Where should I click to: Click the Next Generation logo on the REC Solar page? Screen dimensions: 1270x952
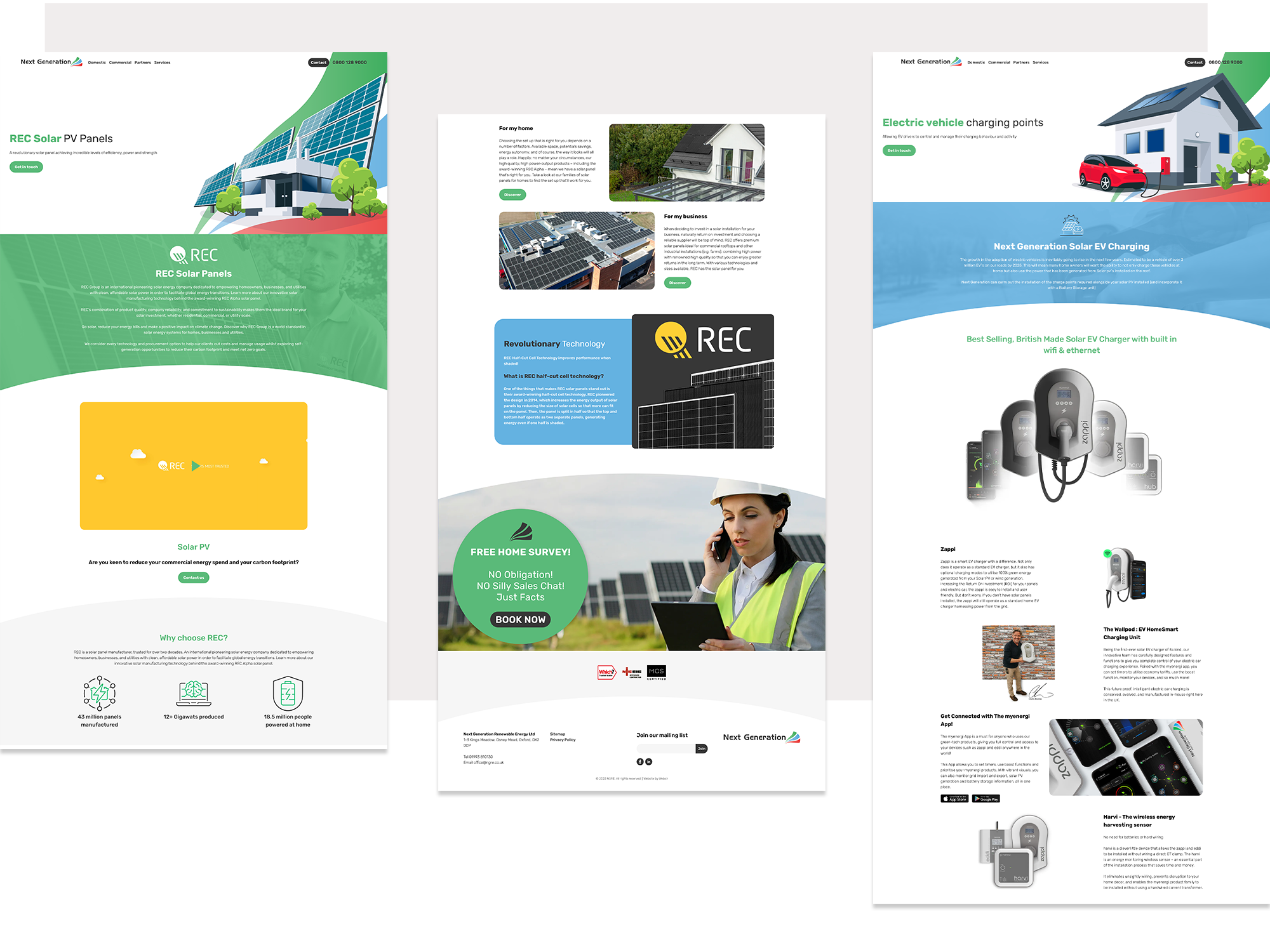[x=51, y=62]
